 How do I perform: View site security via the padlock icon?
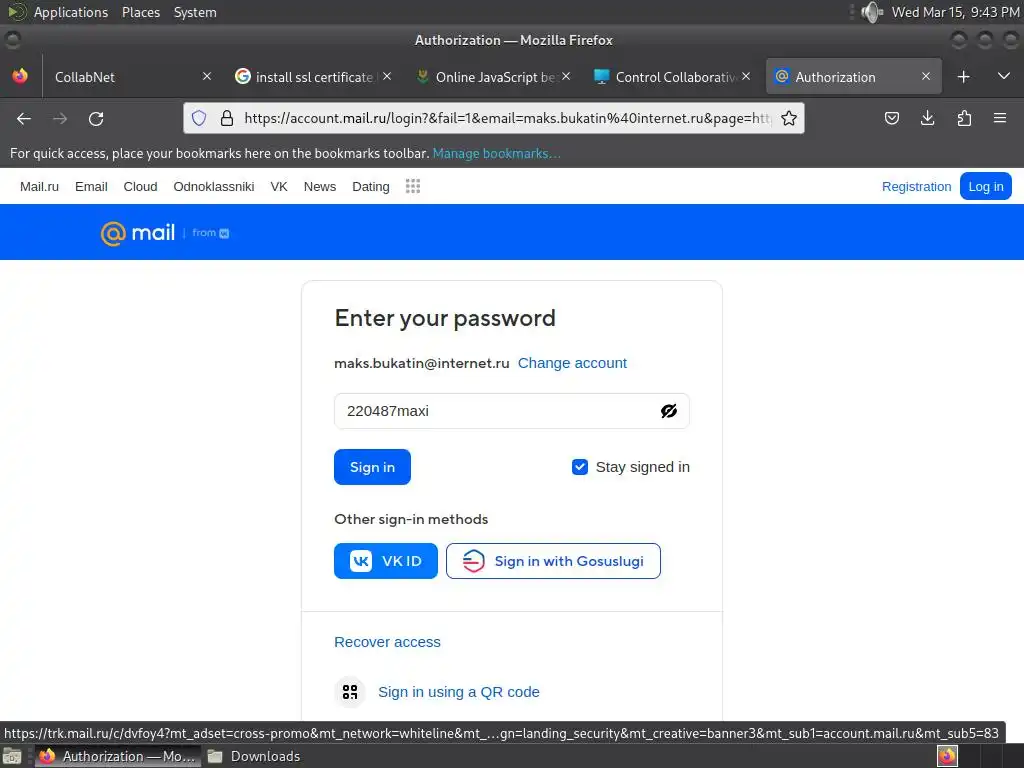pyautogui.click(x=227, y=118)
